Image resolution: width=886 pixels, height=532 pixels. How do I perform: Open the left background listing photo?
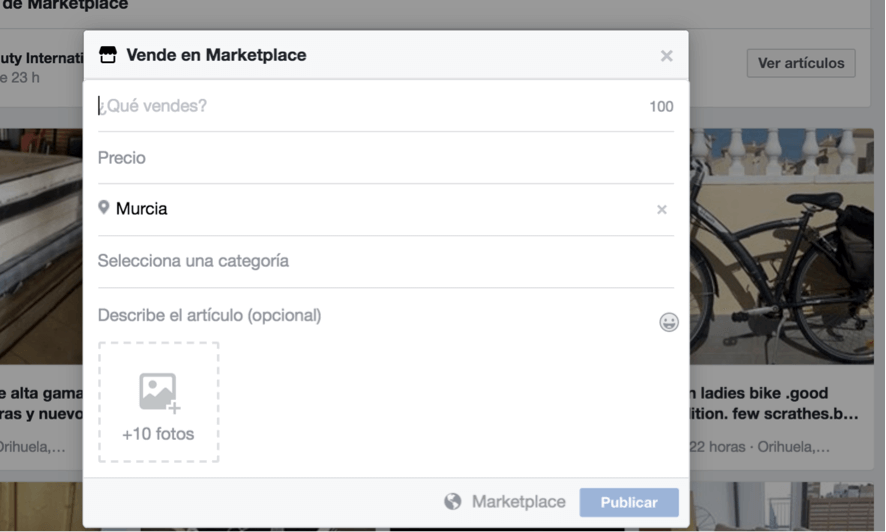(x=42, y=246)
